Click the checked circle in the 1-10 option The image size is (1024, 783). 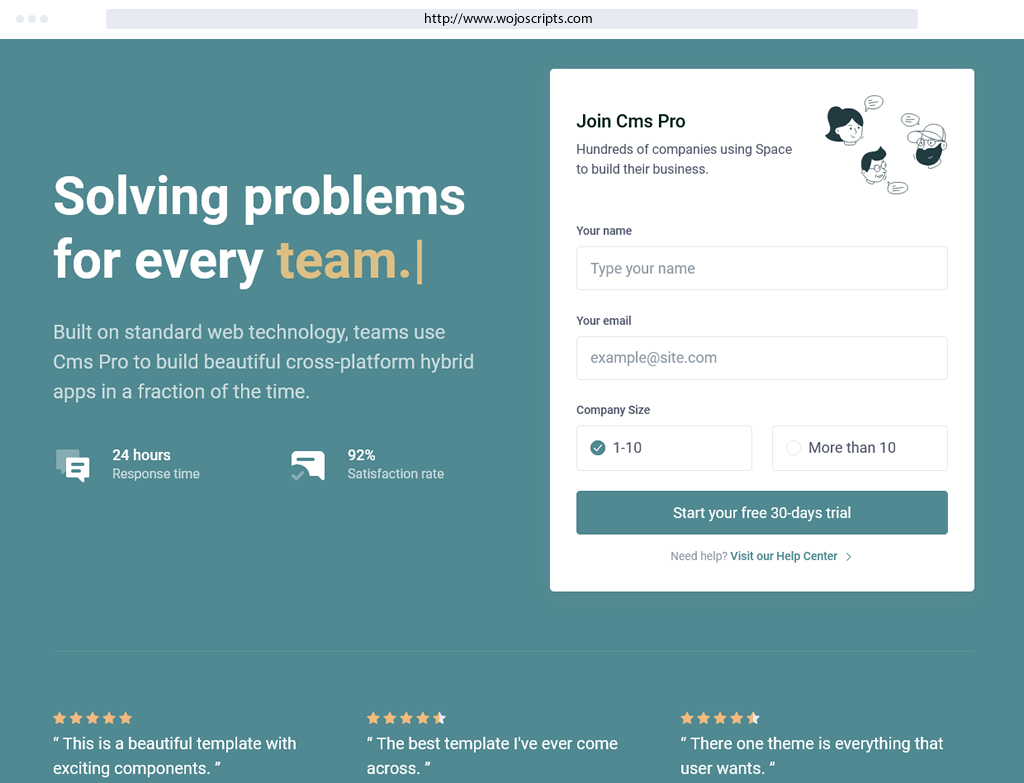pyautogui.click(x=598, y=448)
